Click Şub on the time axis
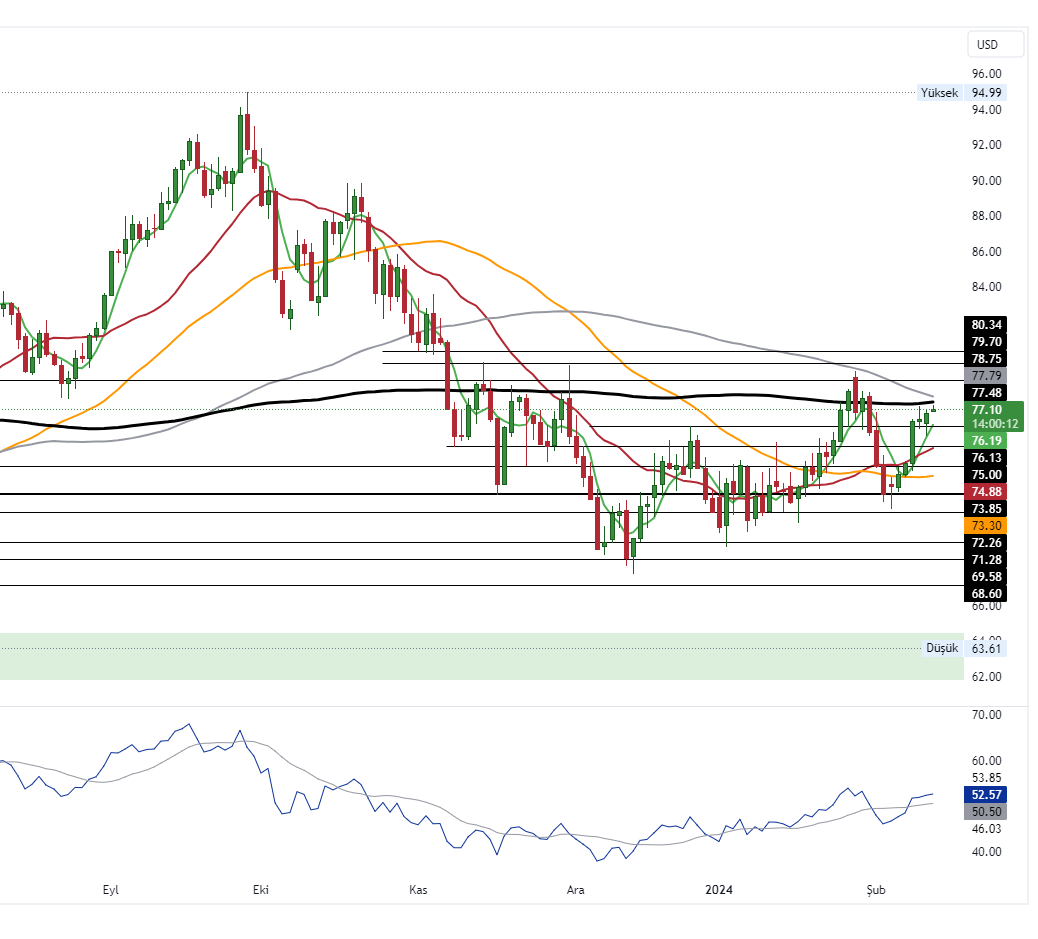The height and width of the screenshot is (939, 1038). [x=874, y=889]
